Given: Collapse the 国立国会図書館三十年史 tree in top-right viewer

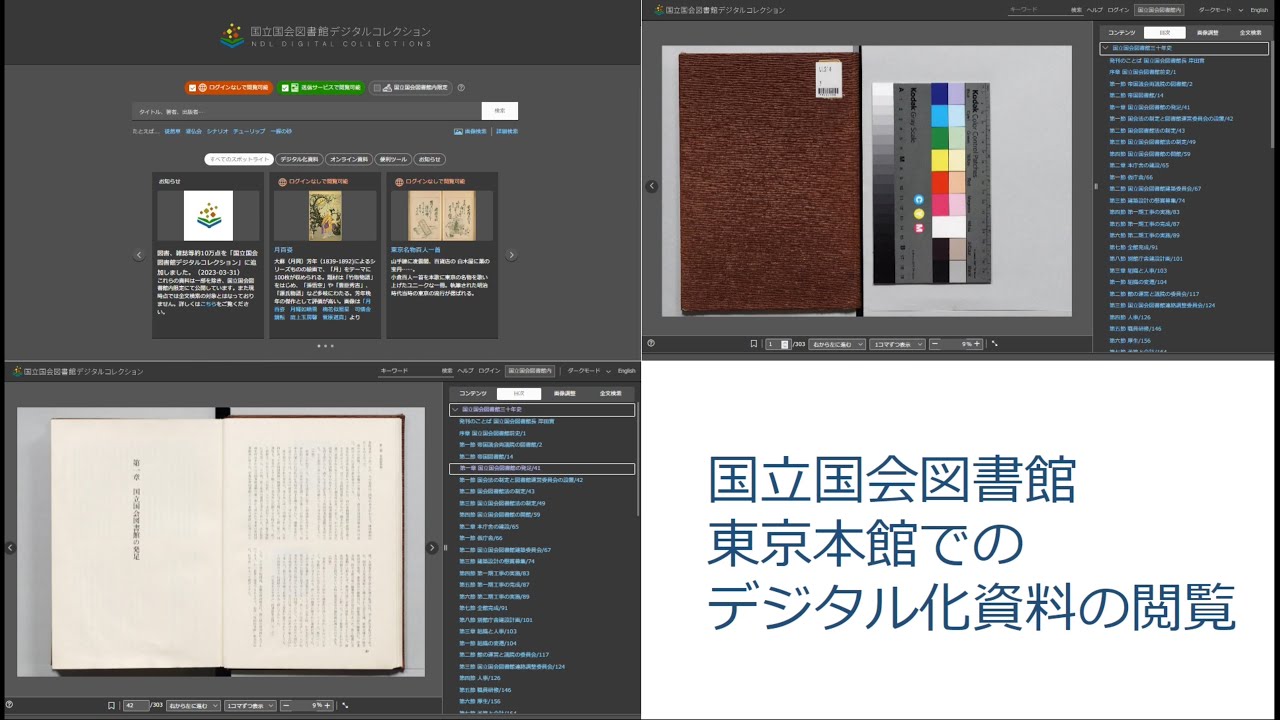Looking at the screenshot, I should (1105, 48).
